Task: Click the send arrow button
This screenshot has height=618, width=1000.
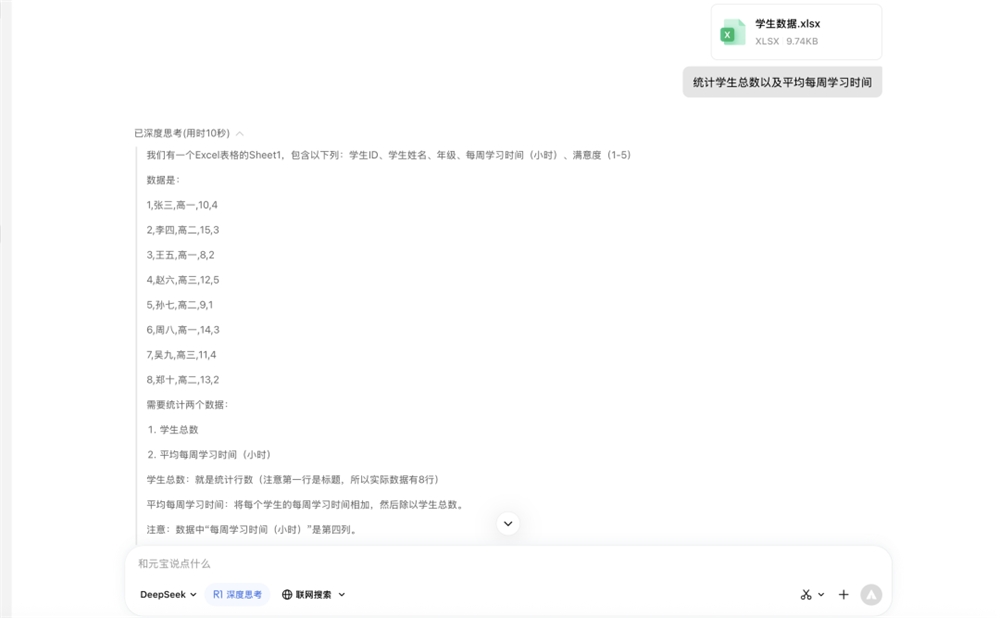Action: pos(871,594)
